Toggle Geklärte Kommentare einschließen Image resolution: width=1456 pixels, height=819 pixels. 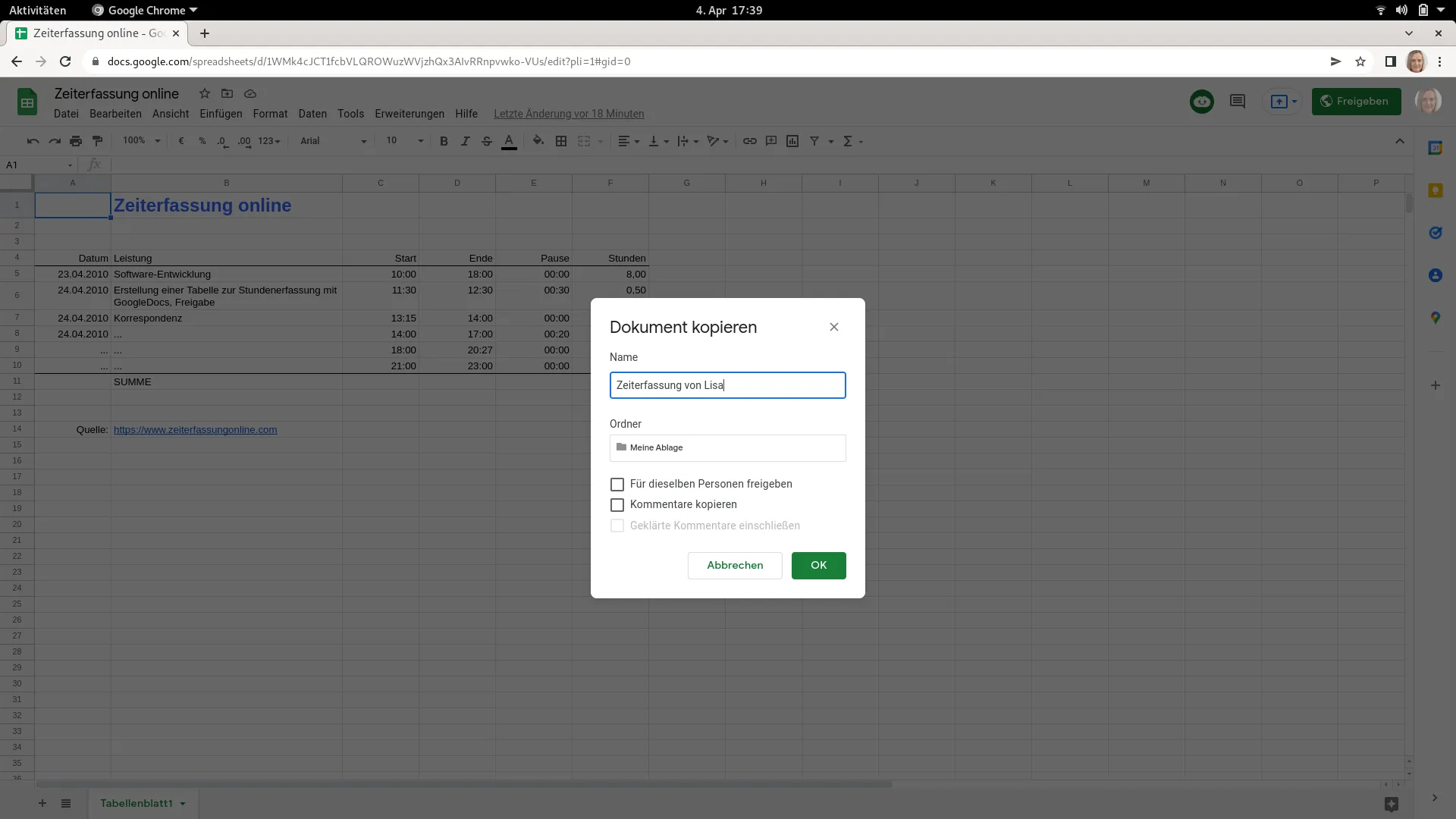(x=617, y=526)
